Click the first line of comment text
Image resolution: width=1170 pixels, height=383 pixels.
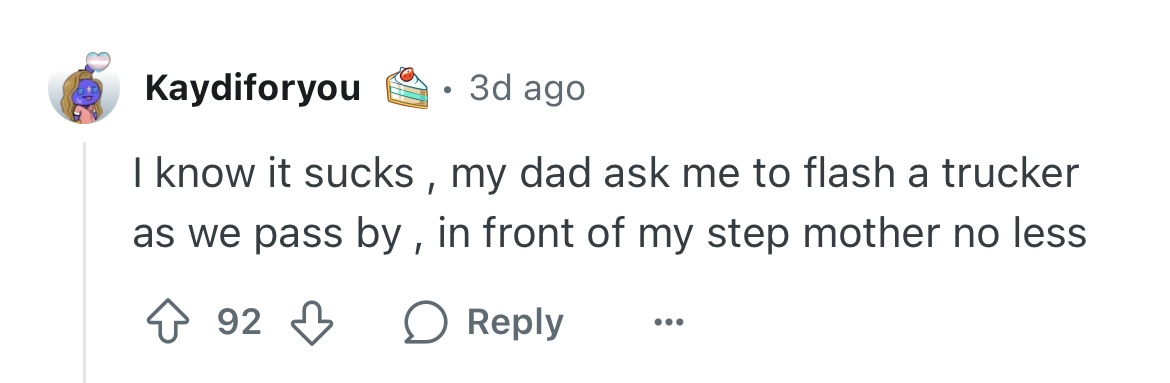605,174
